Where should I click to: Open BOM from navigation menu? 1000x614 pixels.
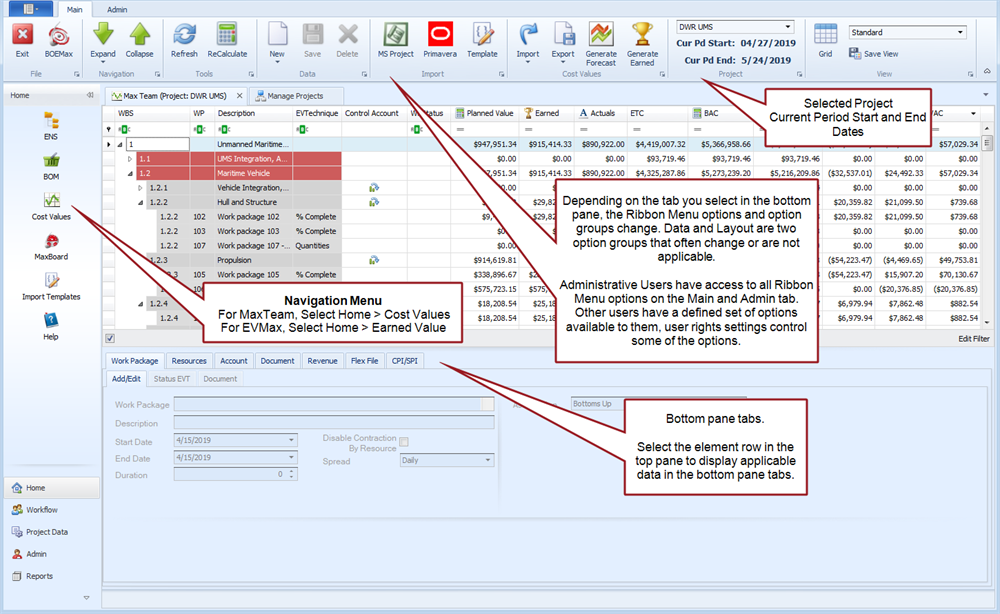click(x=51, y=167)
